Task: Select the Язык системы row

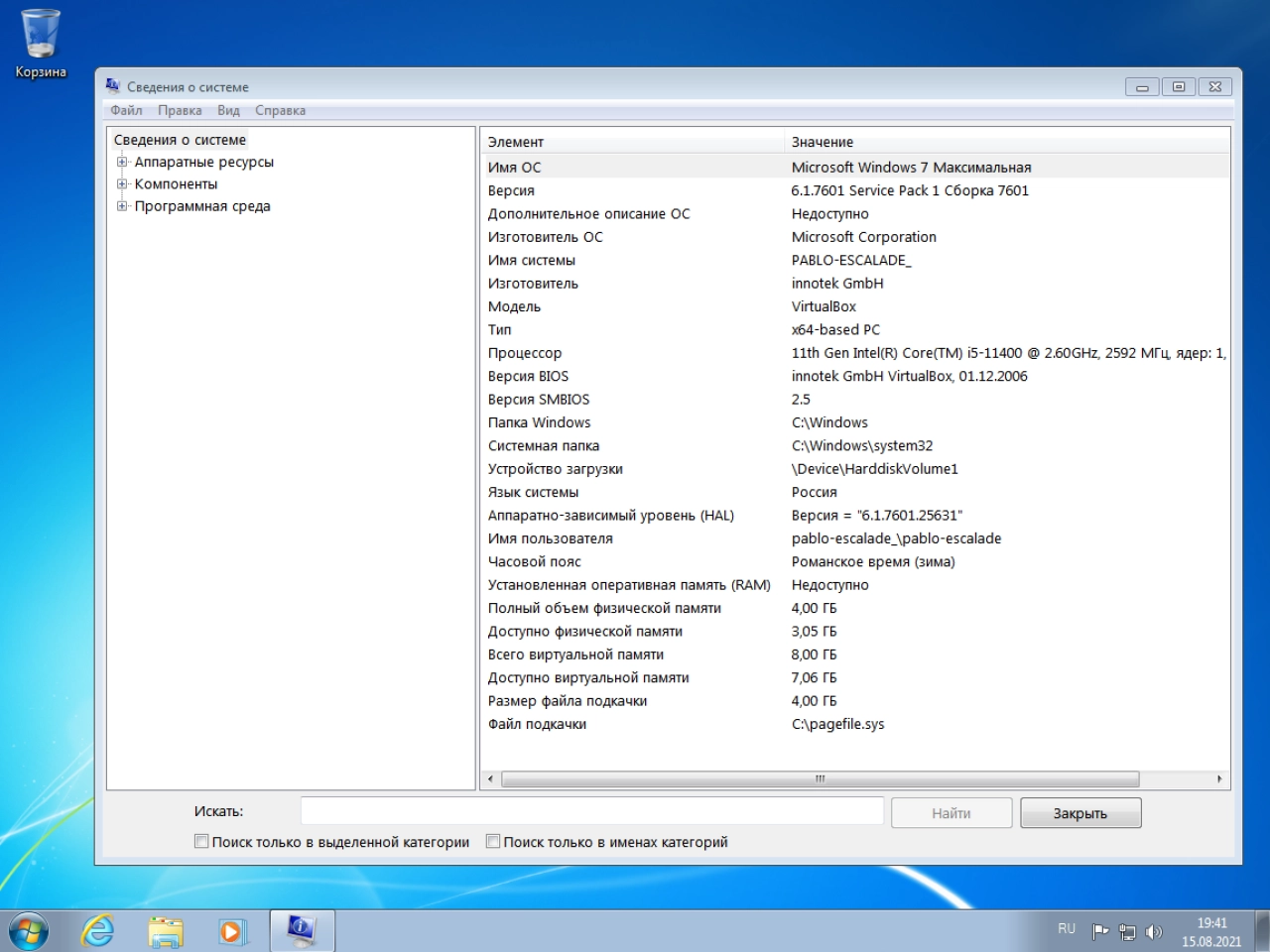Action: [855, 492]
